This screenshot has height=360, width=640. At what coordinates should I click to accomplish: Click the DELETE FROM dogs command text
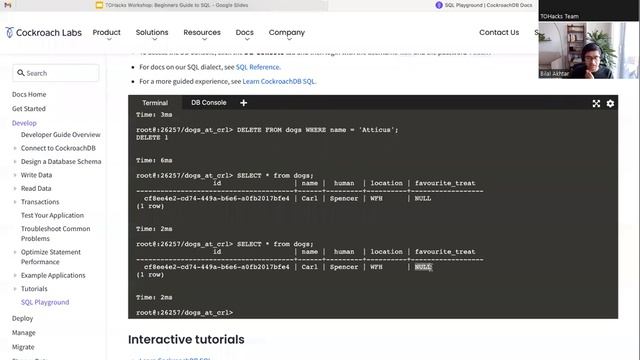point(318,130)
